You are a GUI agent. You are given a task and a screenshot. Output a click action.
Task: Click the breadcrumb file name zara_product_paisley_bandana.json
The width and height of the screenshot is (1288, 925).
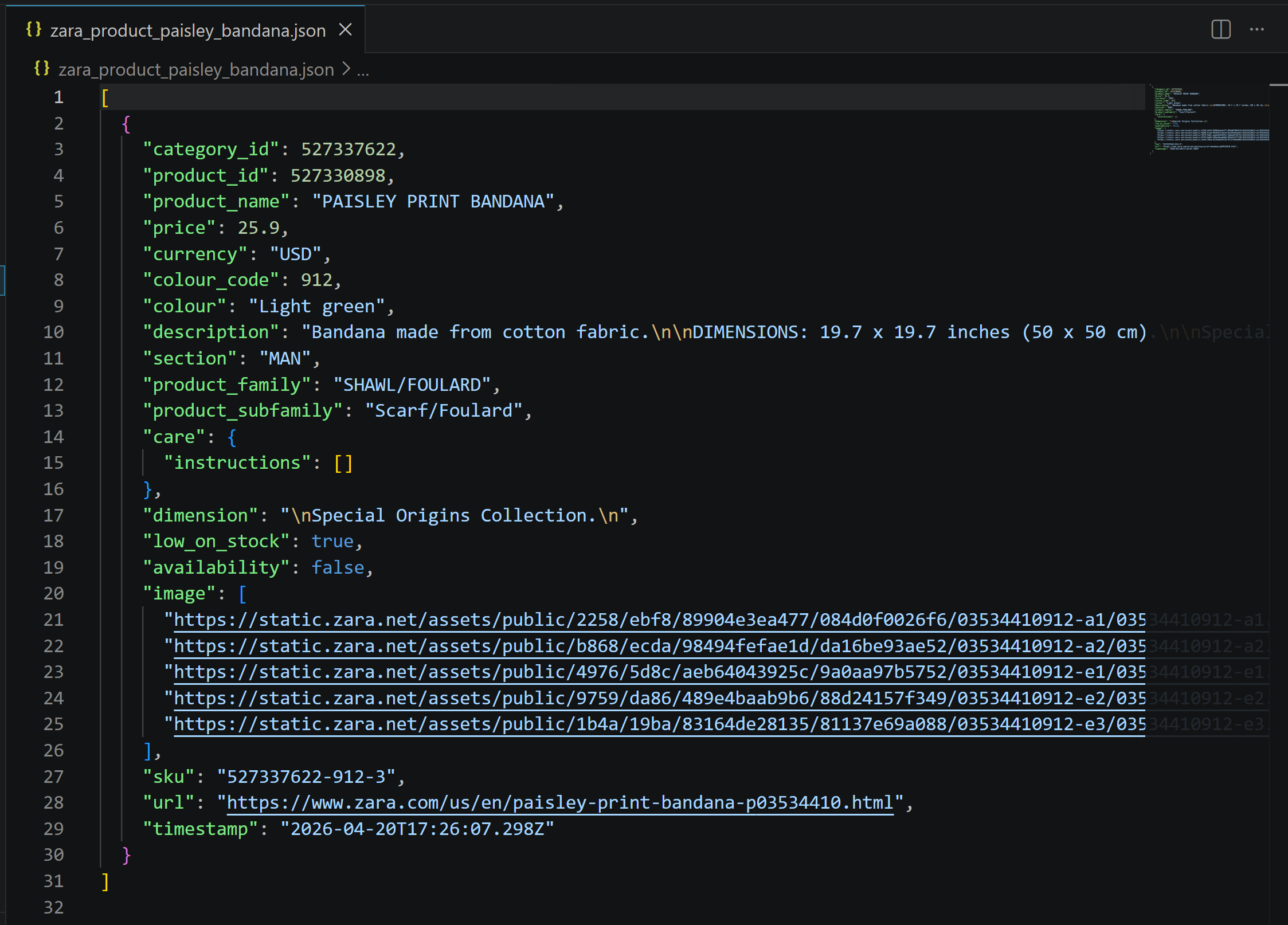pyautogui.click(x=196, y=69)
